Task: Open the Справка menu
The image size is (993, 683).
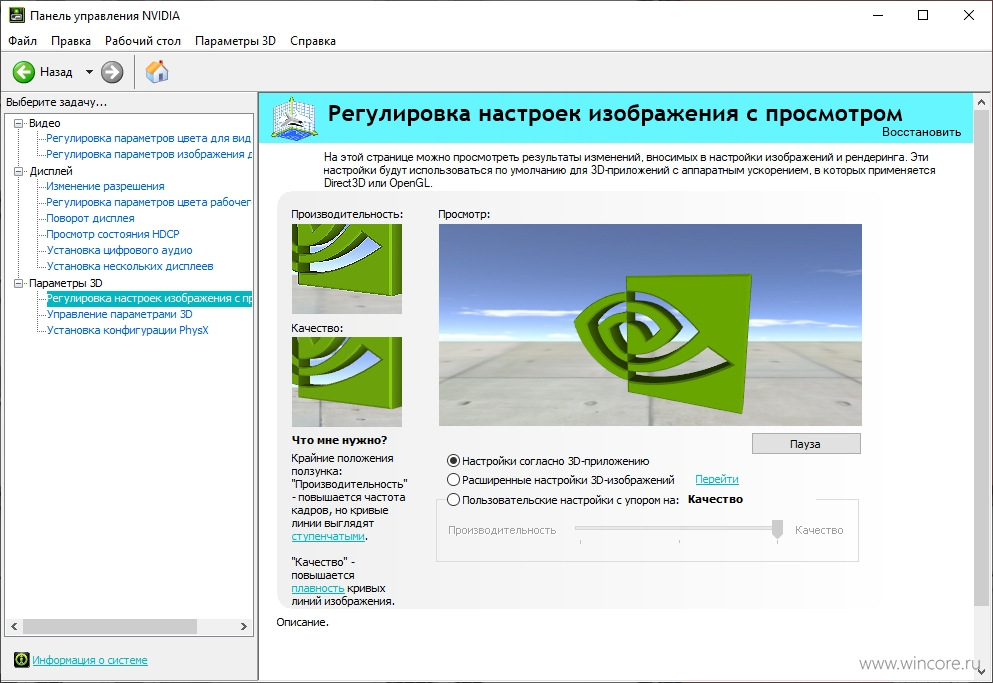Action: (x=313, y=41)
